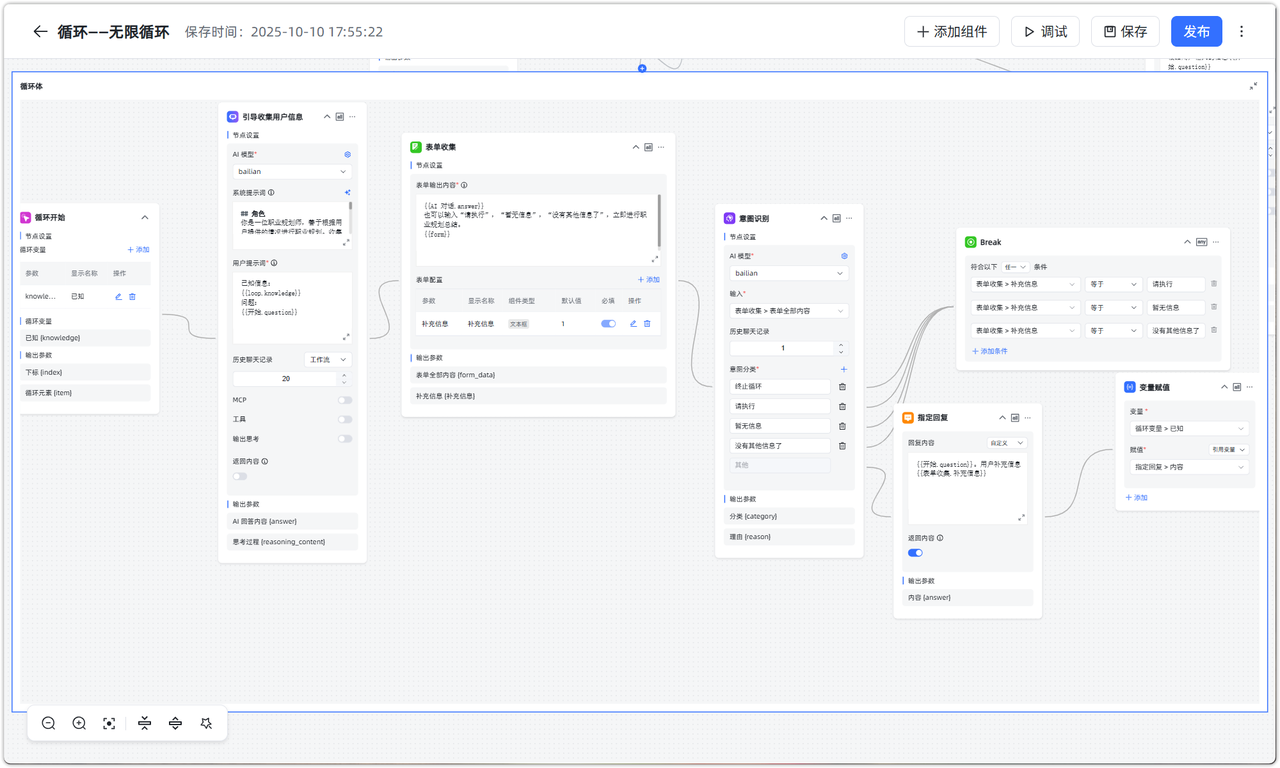Delete the 终止循环 intent category
Image resolution: width=1280 pixels, height=768 pixels.
click(x=842, y=386)
